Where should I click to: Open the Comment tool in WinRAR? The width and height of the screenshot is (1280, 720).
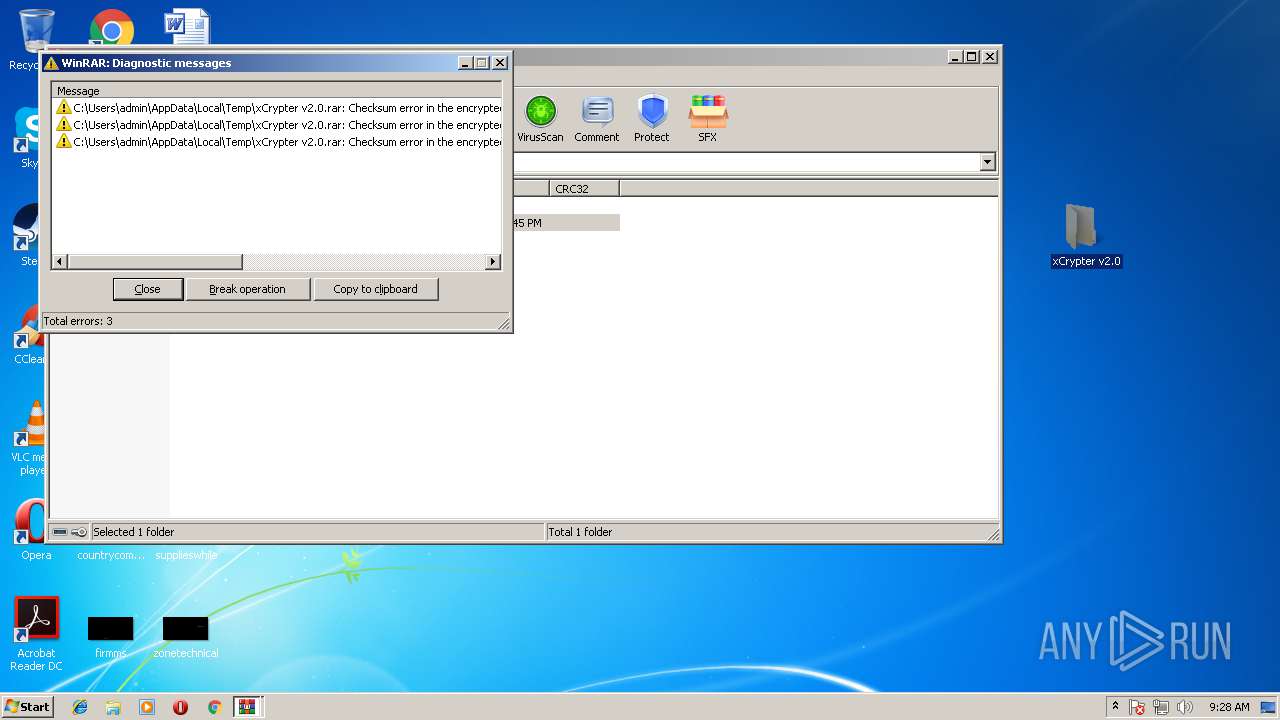point(597,119)
